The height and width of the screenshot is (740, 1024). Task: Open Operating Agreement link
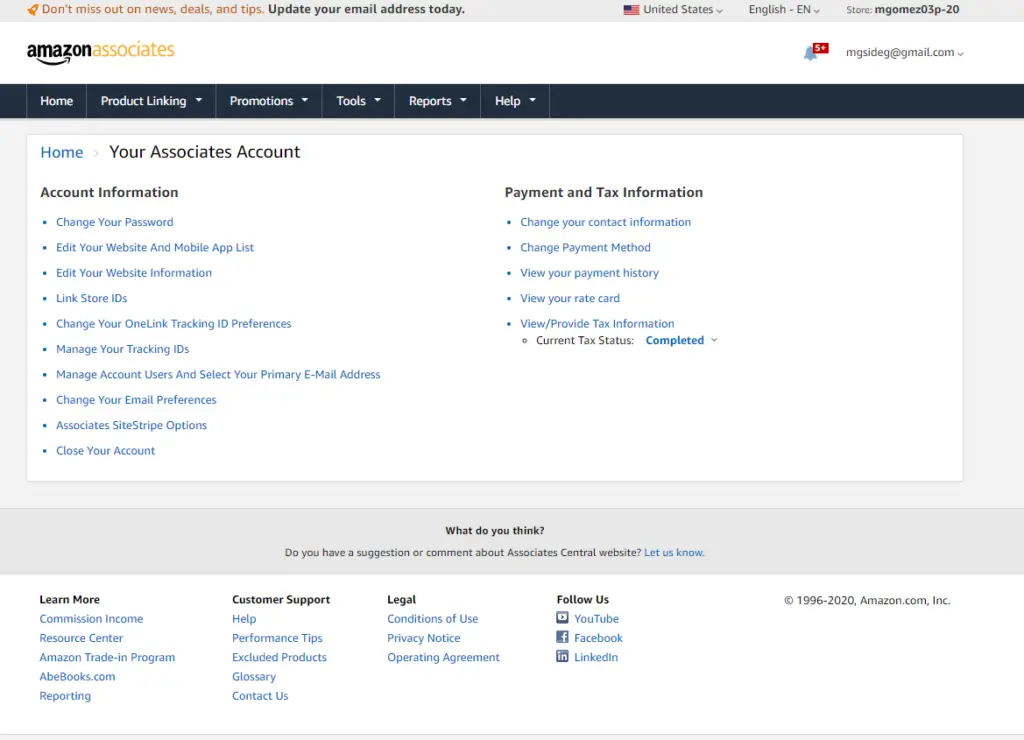pyautogui.click(x=443, y=658)
